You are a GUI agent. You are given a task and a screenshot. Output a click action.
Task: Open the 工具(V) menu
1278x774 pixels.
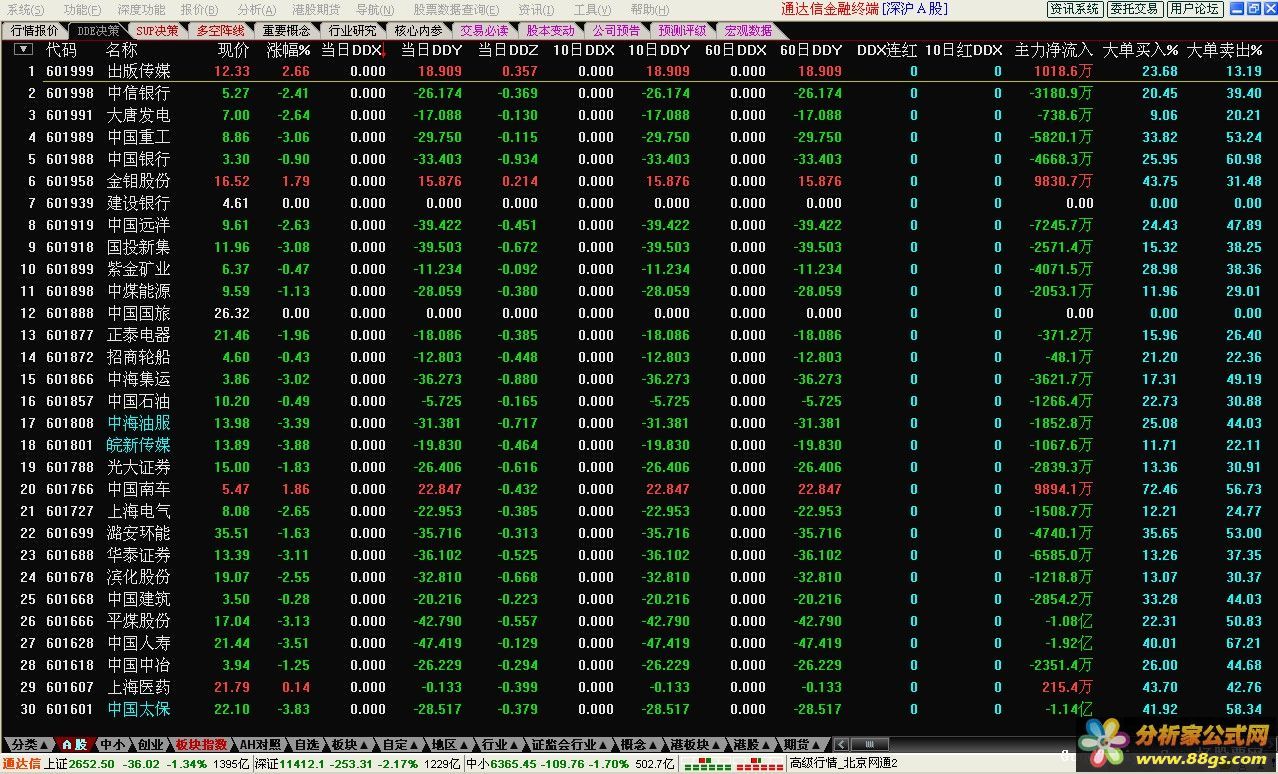(x=593, y=9)
